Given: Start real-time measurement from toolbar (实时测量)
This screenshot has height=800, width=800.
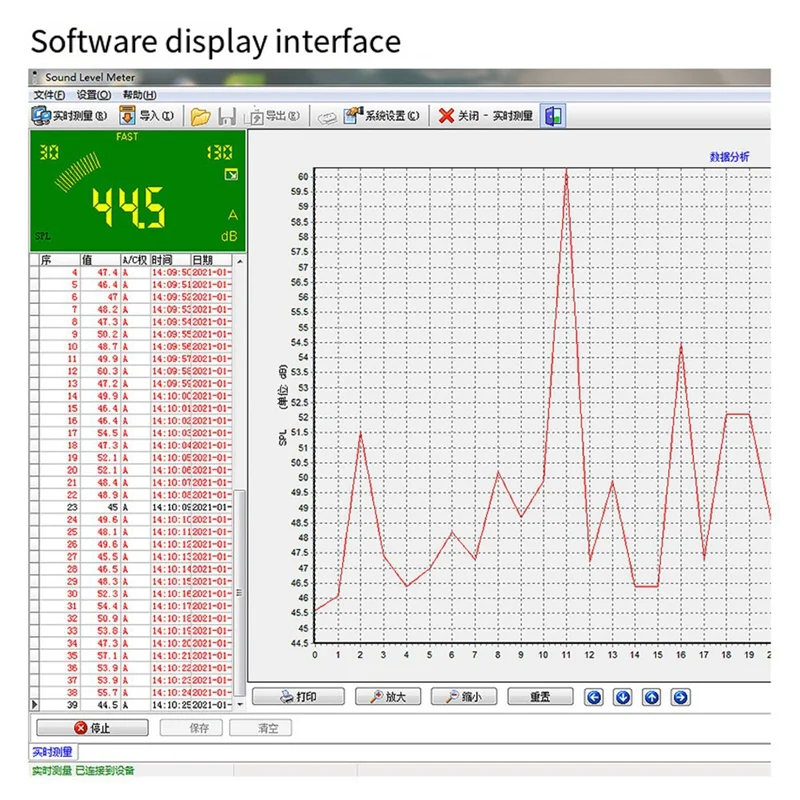Looking at the screenshot, I should point(69,116).
